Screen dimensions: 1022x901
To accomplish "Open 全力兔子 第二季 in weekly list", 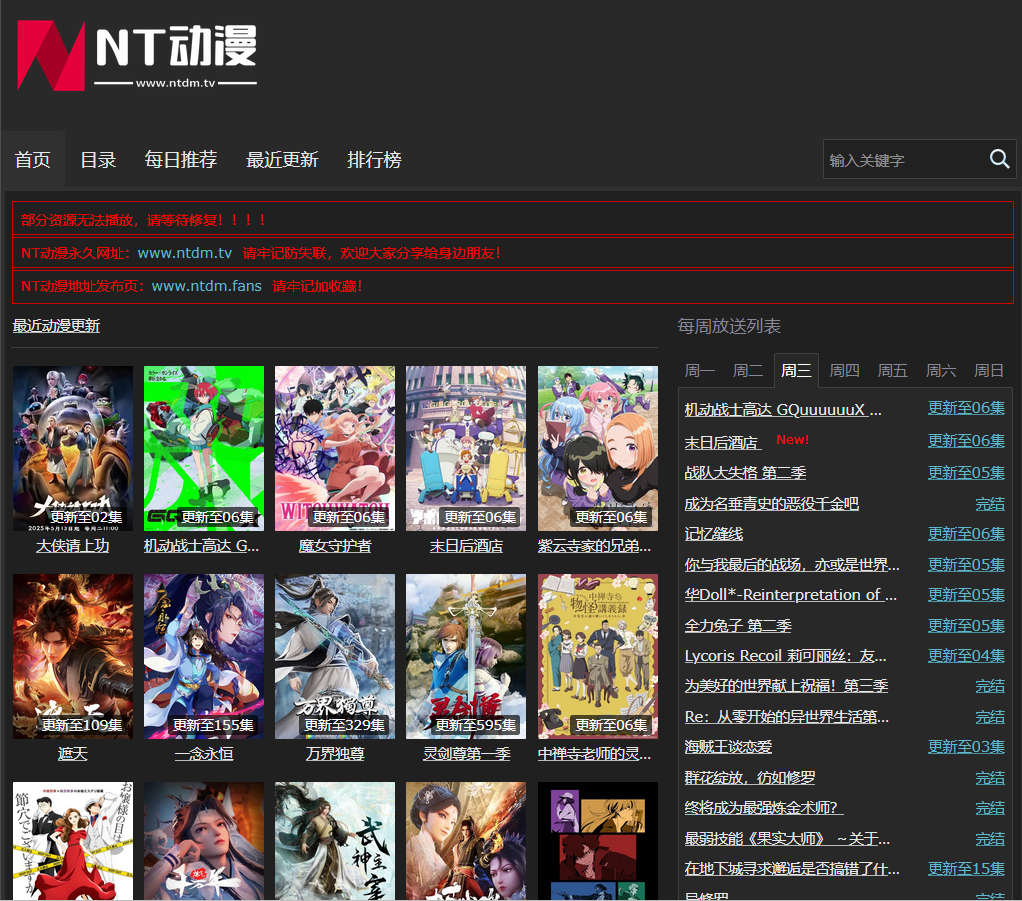I will [x=738, y=625].
